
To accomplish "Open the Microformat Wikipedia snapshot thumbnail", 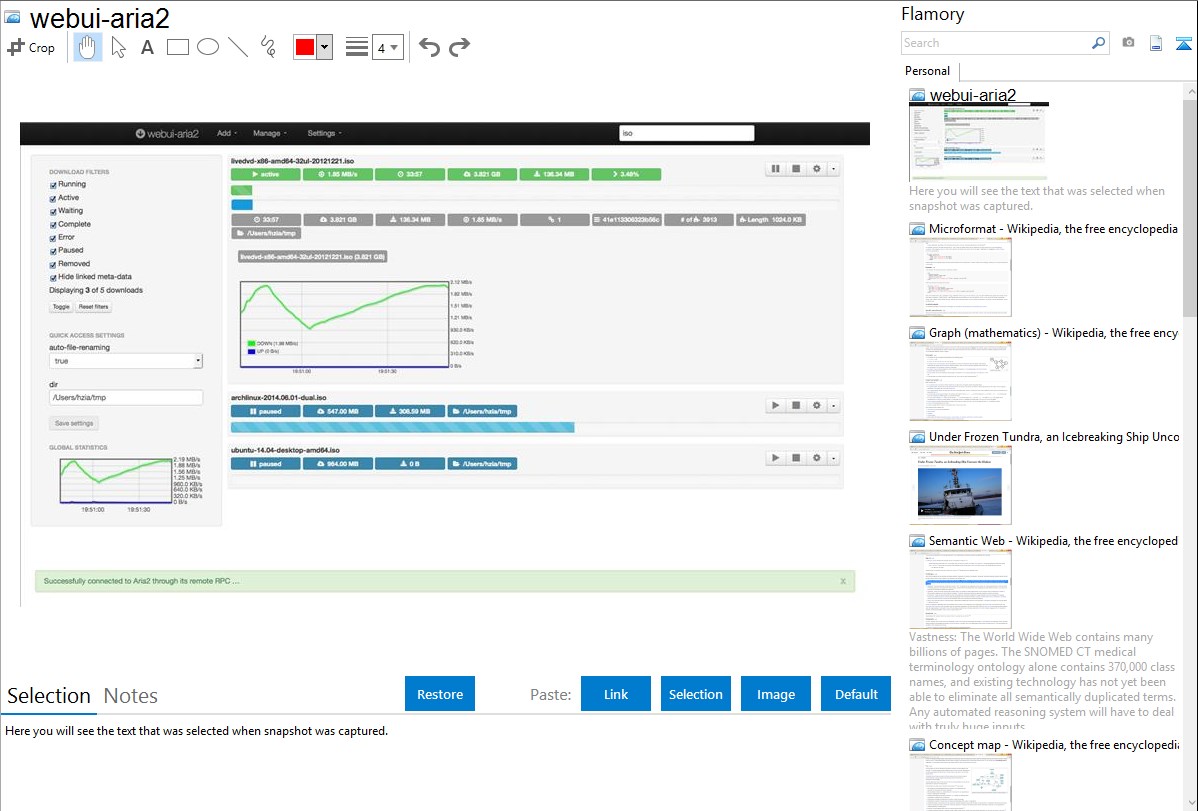I will (x=960, y=277).
